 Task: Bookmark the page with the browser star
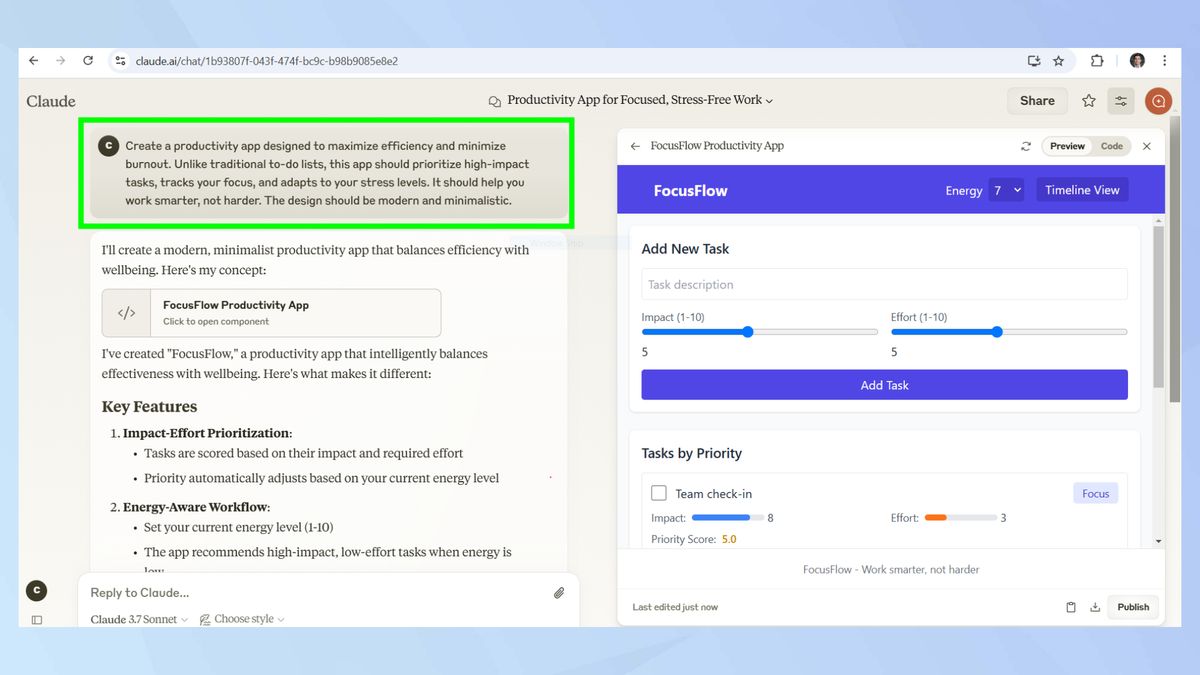pyautogui.click(x=1060, y=60)
